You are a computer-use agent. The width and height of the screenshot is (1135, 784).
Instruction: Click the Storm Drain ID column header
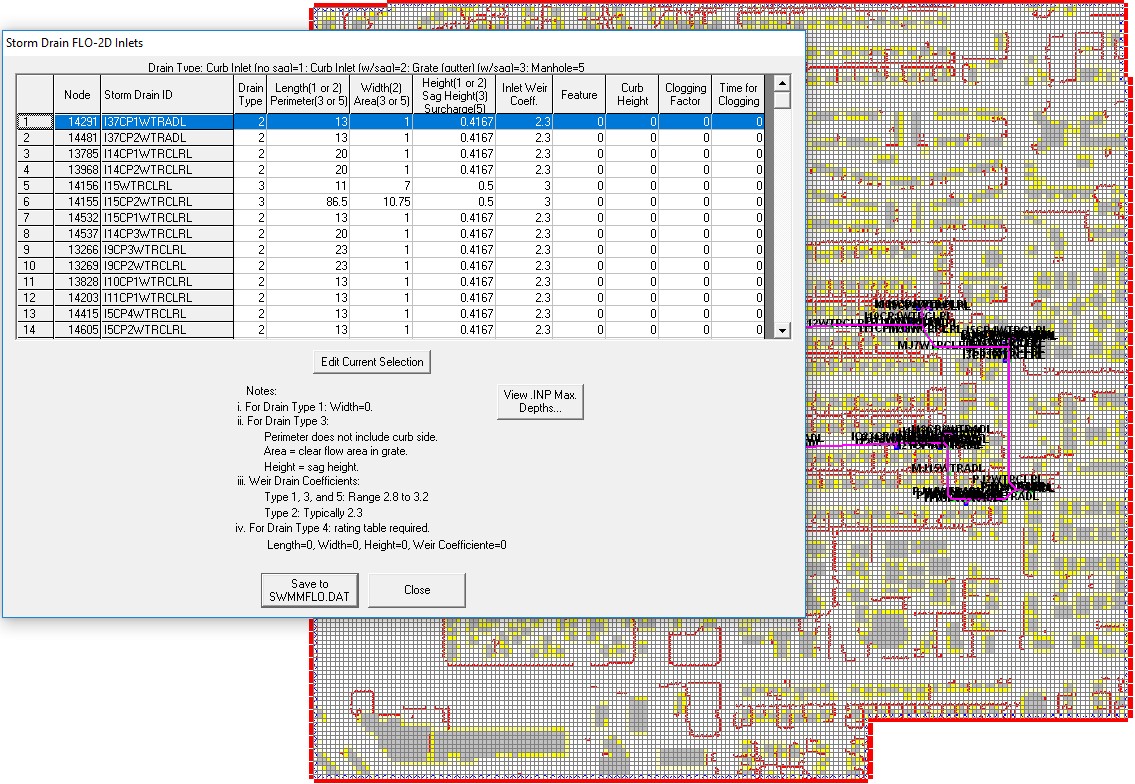166,95
